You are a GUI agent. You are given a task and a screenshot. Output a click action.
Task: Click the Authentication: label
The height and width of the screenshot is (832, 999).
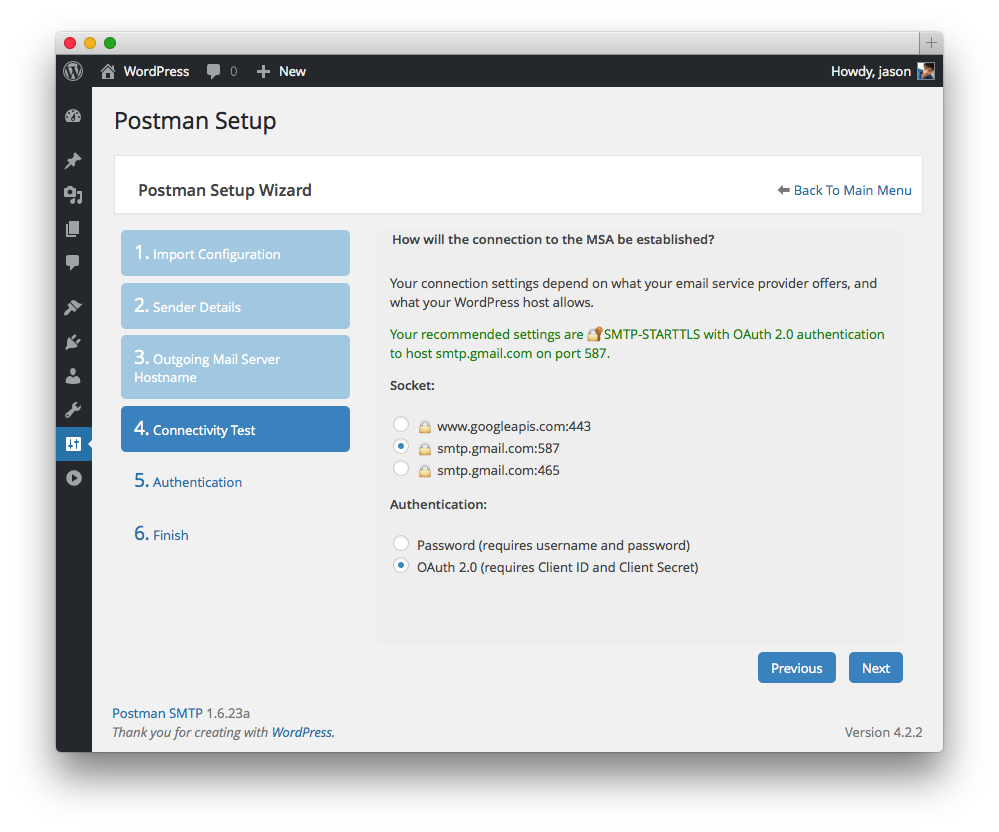coord(438,504)
